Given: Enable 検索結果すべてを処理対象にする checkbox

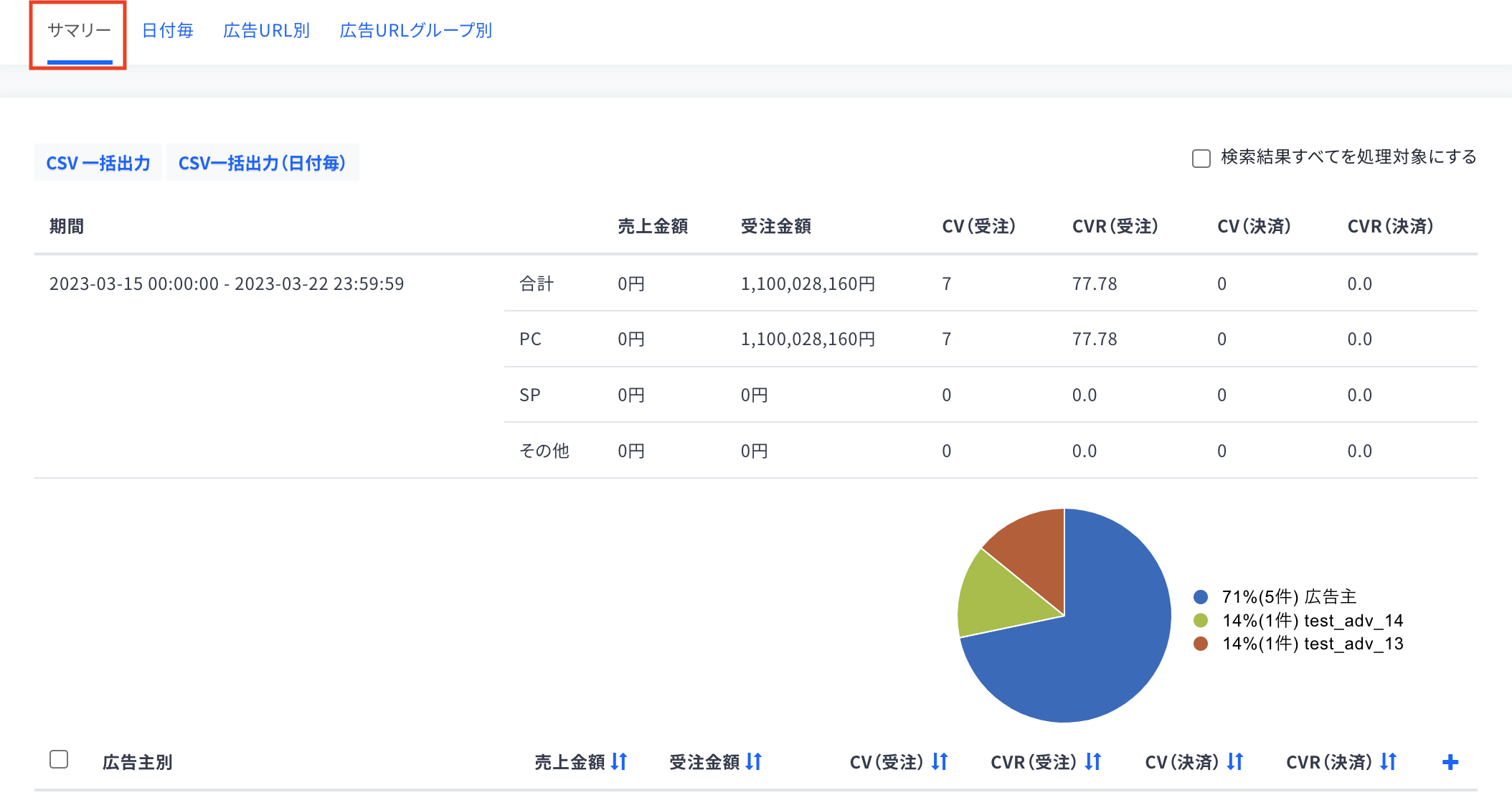Looking at the screenshot, I should point(1201,158).
